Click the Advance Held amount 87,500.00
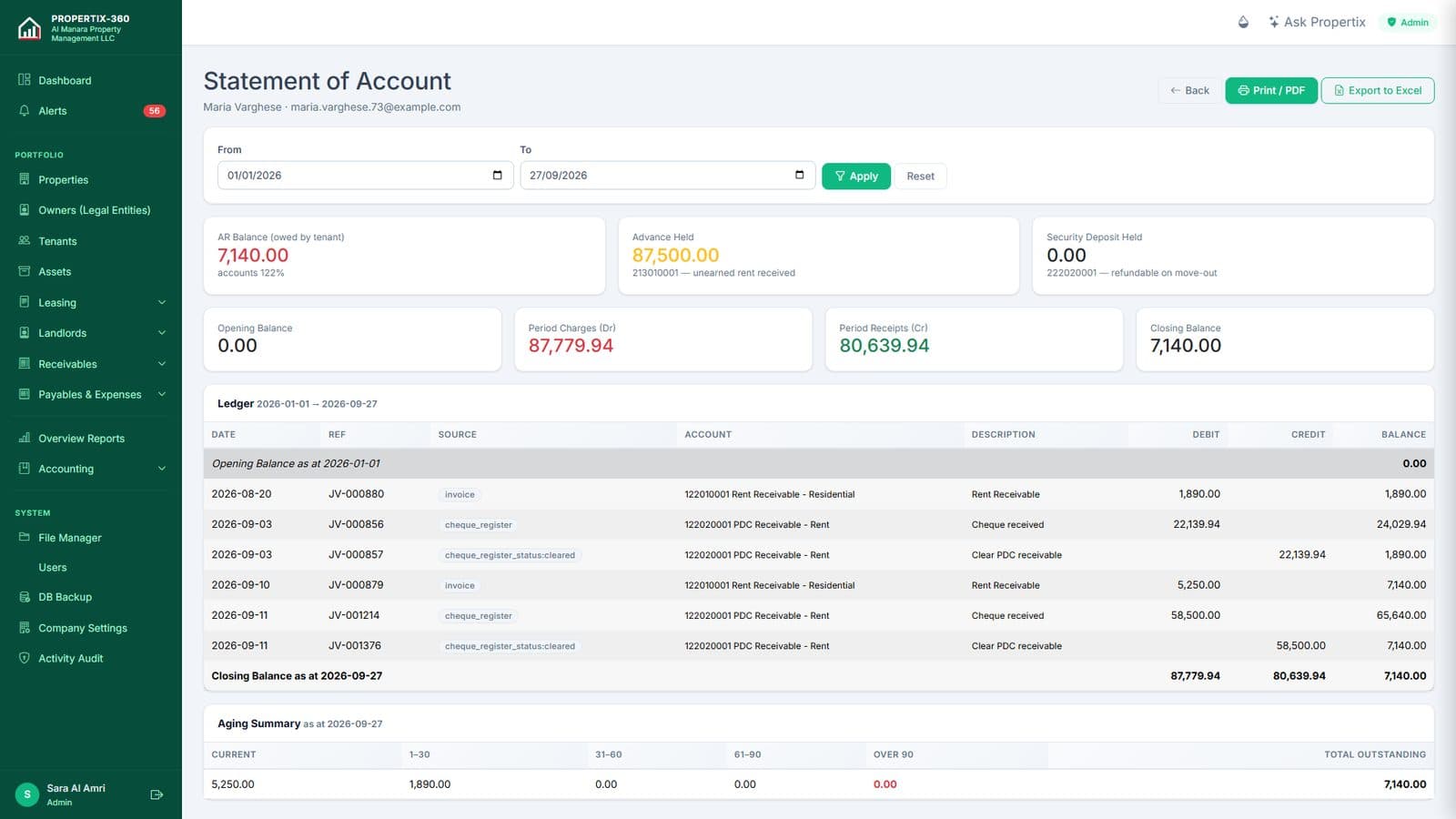1456x819 pixels. [x=675, y=256]
